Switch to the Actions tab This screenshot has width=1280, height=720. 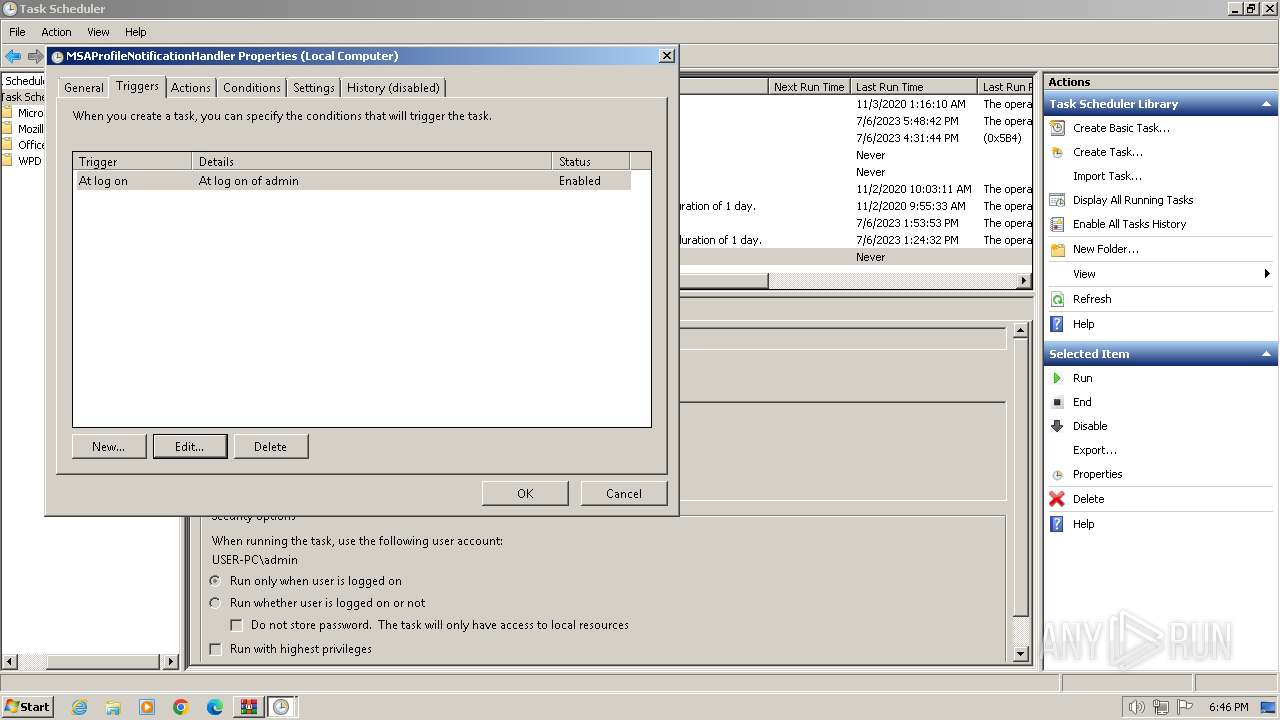190,88
